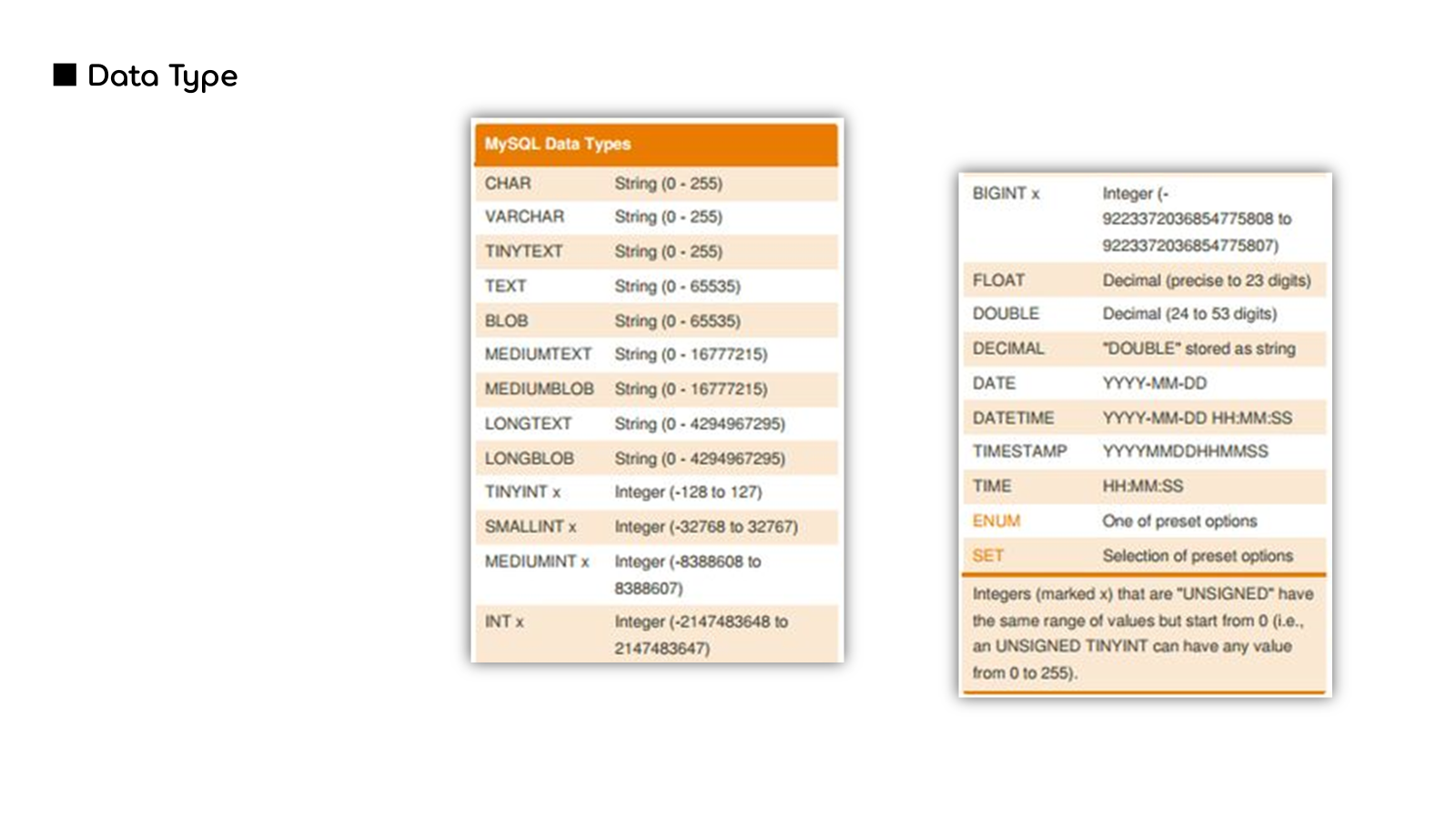Click the TIME data type label

point(992,486)
